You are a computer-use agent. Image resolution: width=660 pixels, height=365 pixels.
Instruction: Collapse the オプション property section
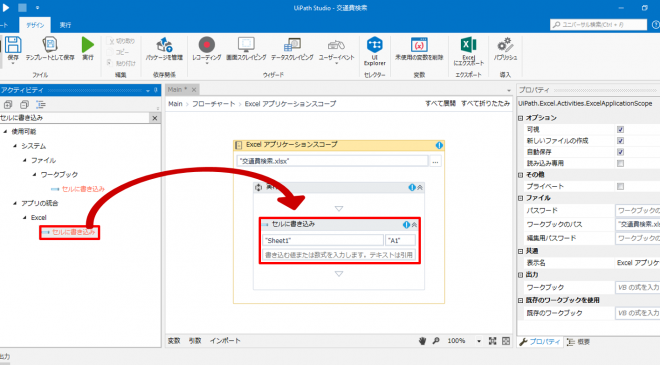(x=521, y=118)
